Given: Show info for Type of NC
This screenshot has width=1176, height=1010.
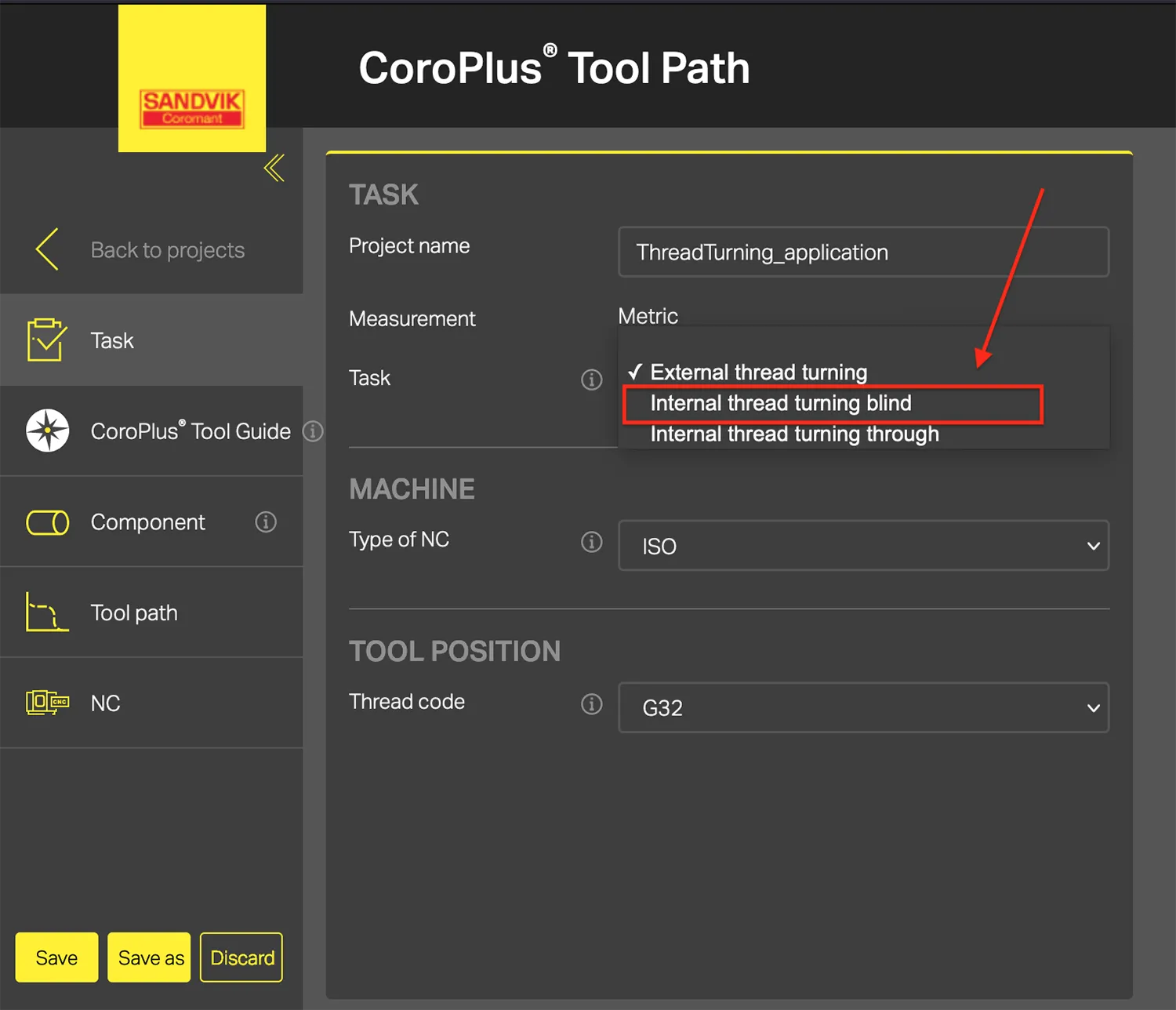Looking at the screenshot, I should pos(591,542).
